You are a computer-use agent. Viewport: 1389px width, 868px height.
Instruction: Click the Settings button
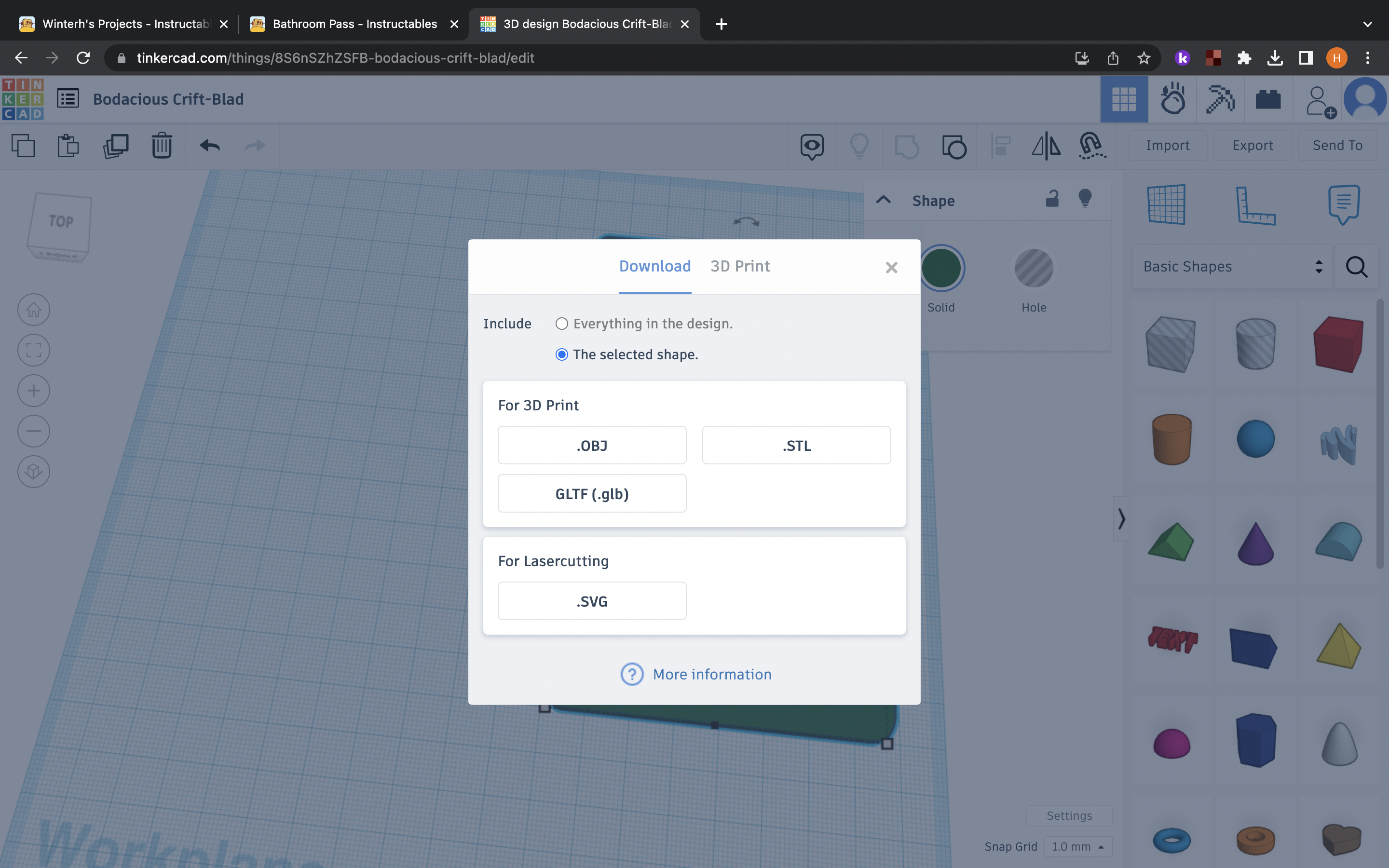coord(1069,816)
